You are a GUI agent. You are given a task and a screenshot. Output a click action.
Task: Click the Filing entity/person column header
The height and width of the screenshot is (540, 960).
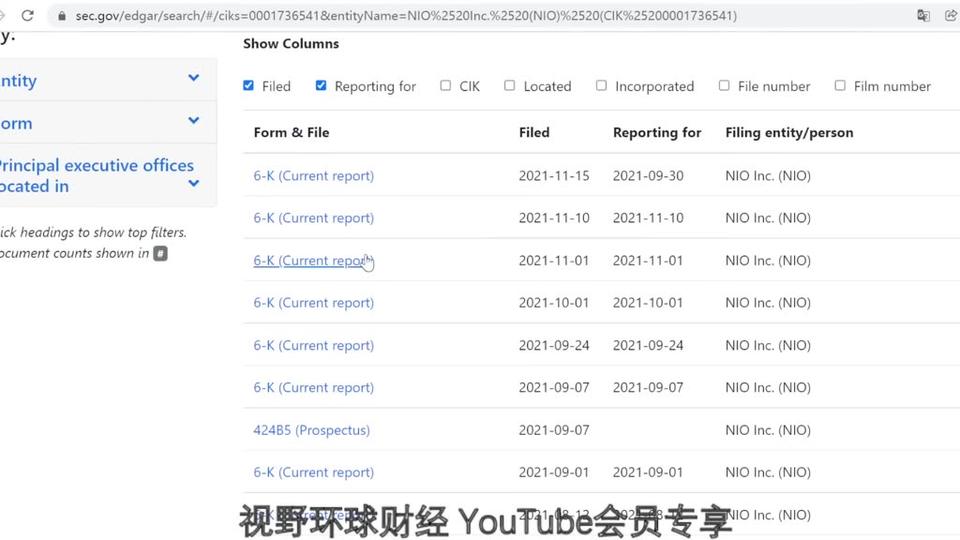coord(789,132)
